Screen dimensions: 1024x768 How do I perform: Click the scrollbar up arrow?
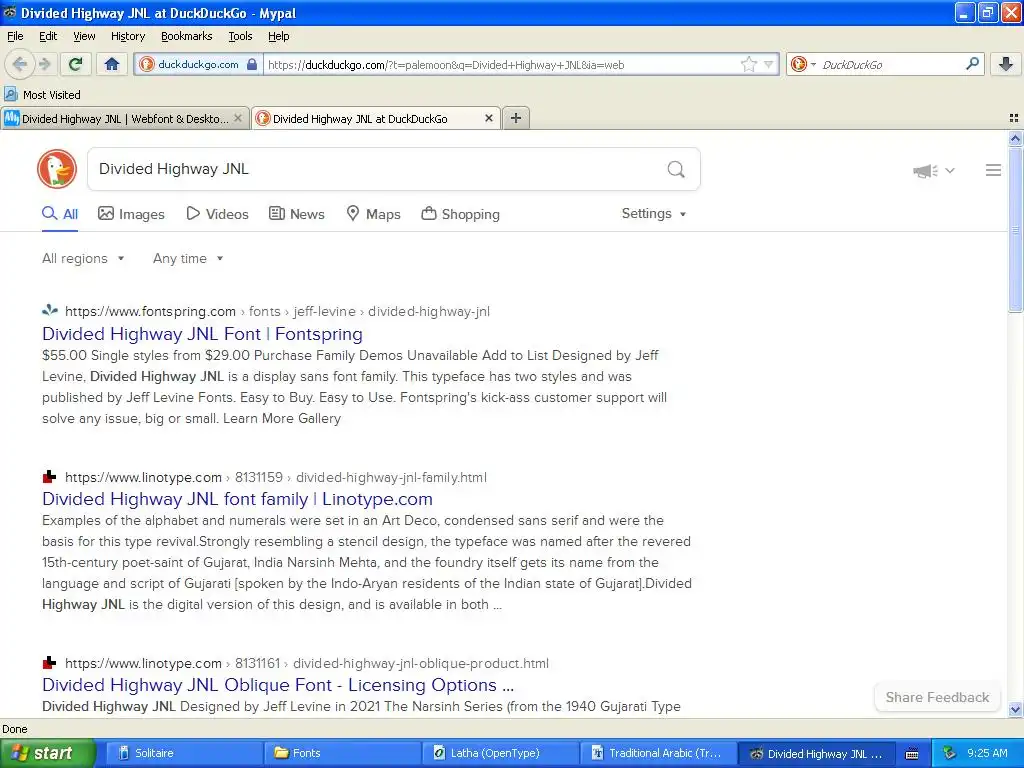(x=1015, y=138)
